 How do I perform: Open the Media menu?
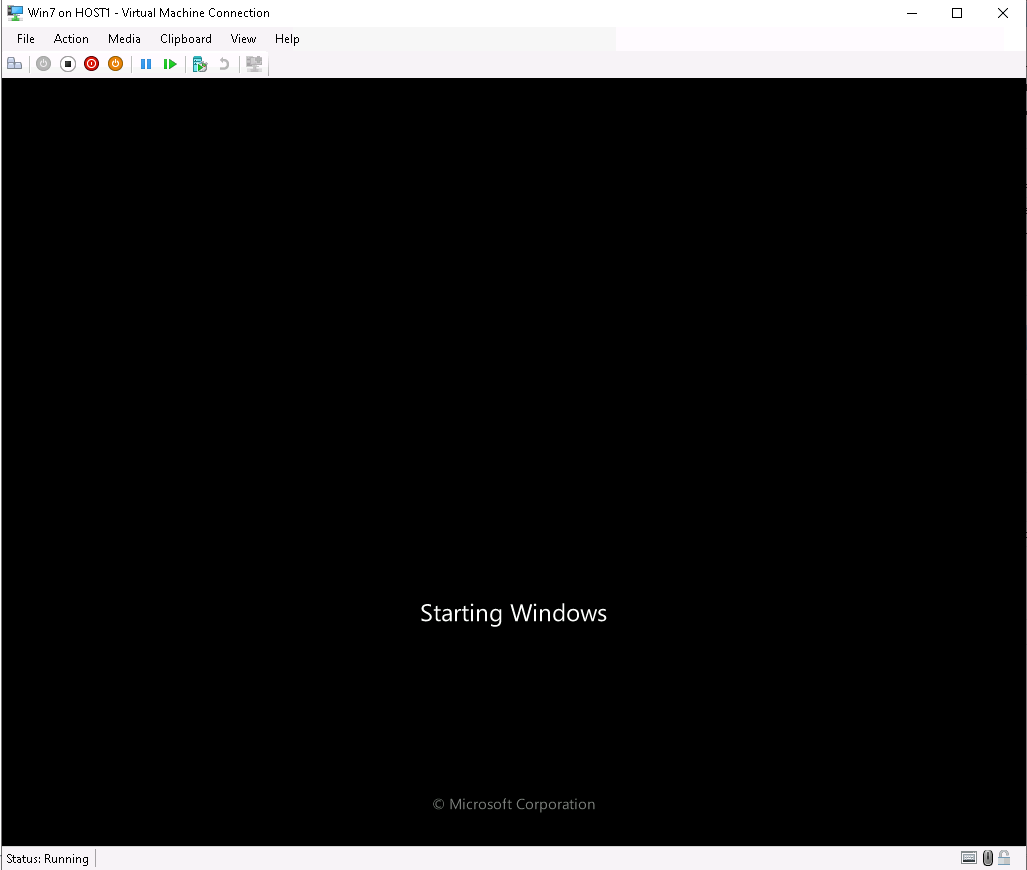coord(124,39)
